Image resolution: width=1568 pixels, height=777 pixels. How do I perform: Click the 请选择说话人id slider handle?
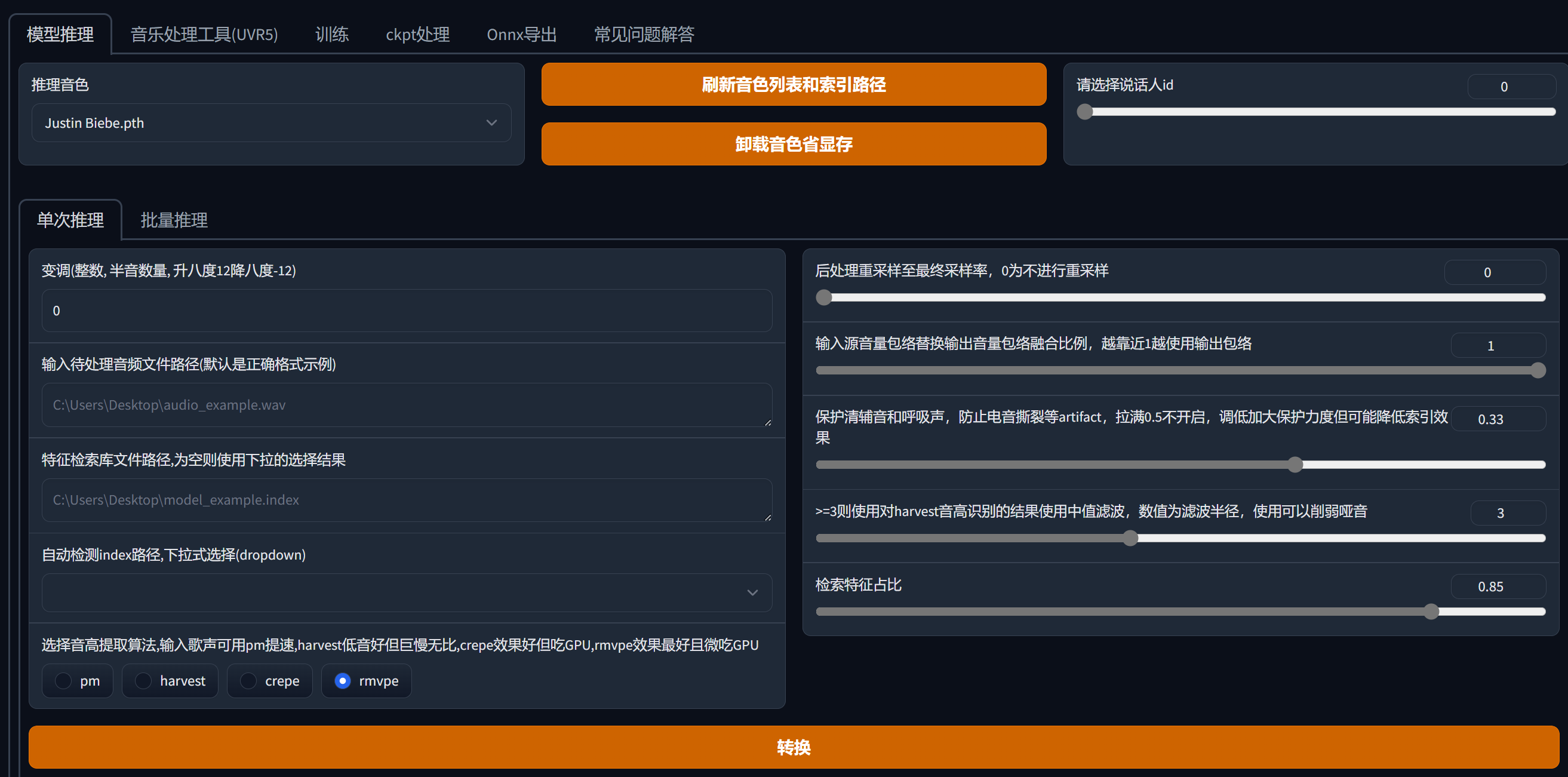tap(1085, 112)
